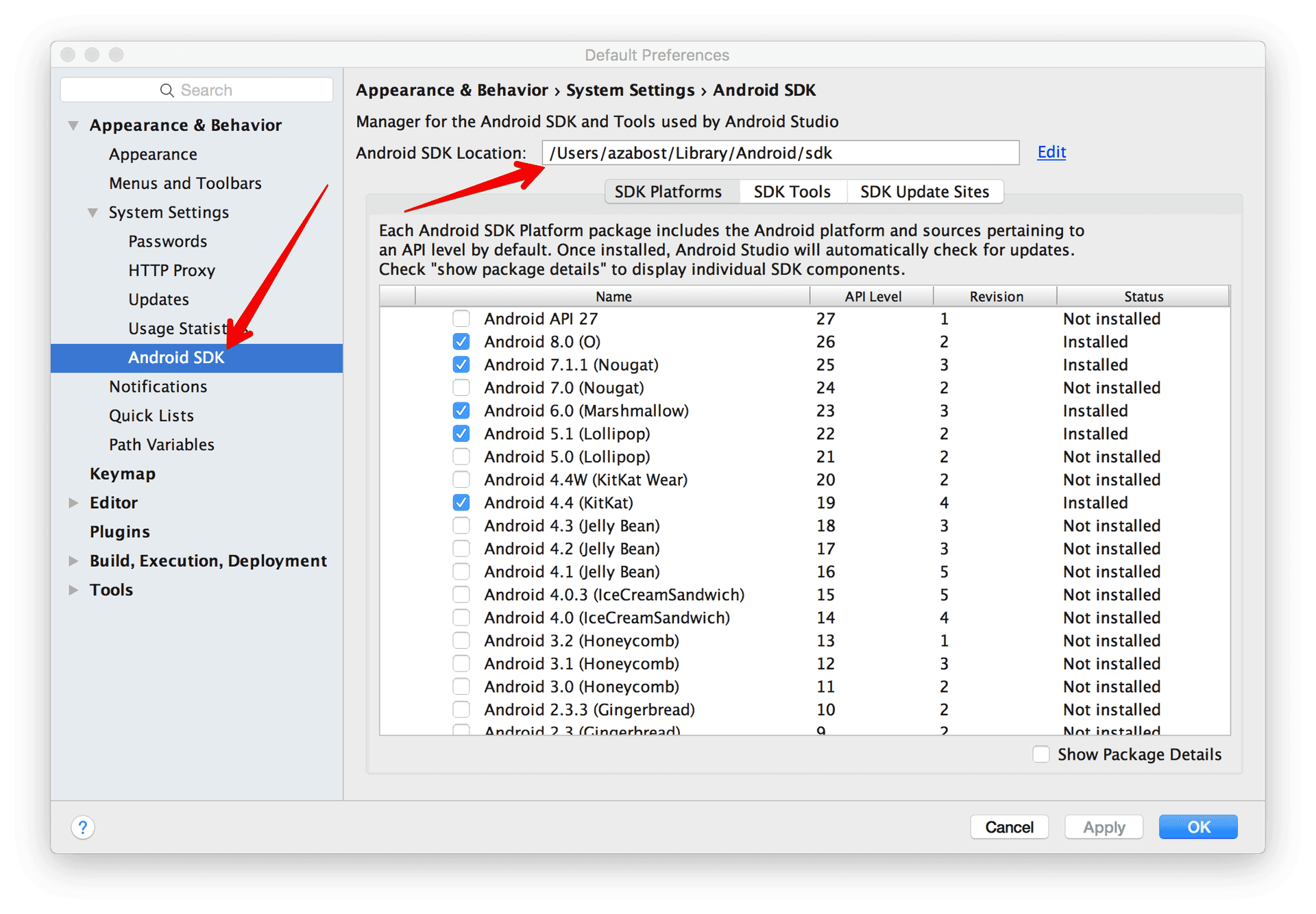The image size is (1316, 914).
Task: Click the Cancel button
Action: tap(1009, 827)
